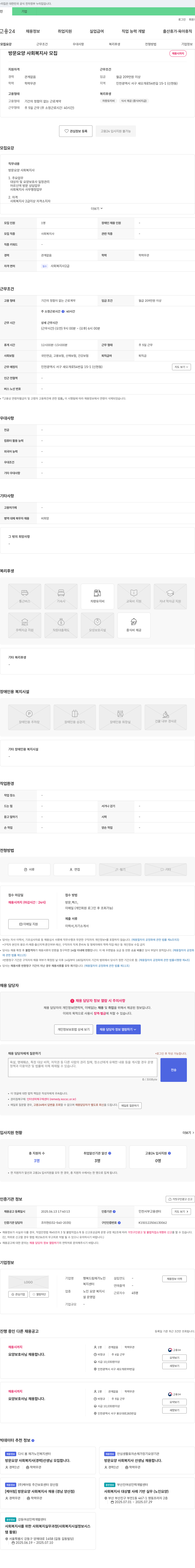Click the green 기업 tab in header
The height and width of the screenshot is (1568, 195).
click(24, 12)
